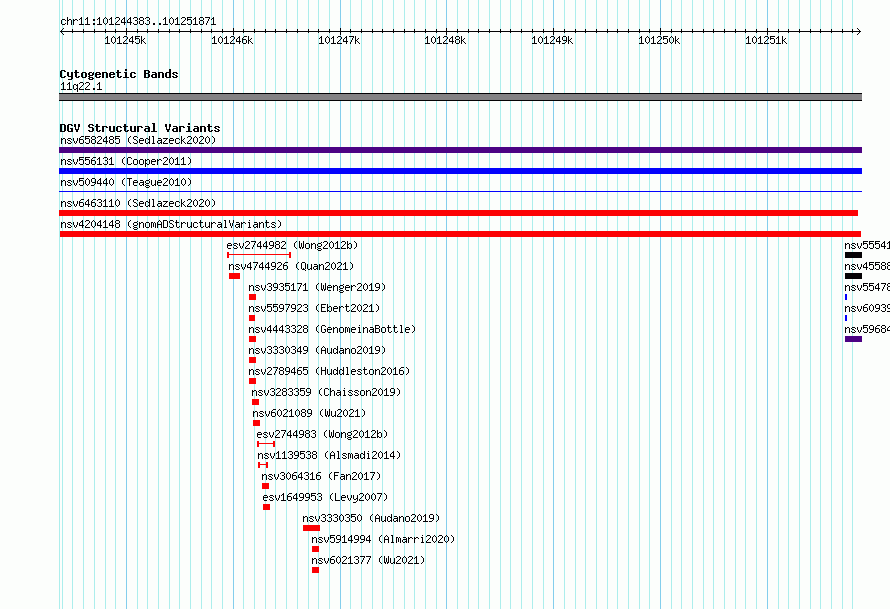Click the 101247k ruler tick label

click(339, 40)
